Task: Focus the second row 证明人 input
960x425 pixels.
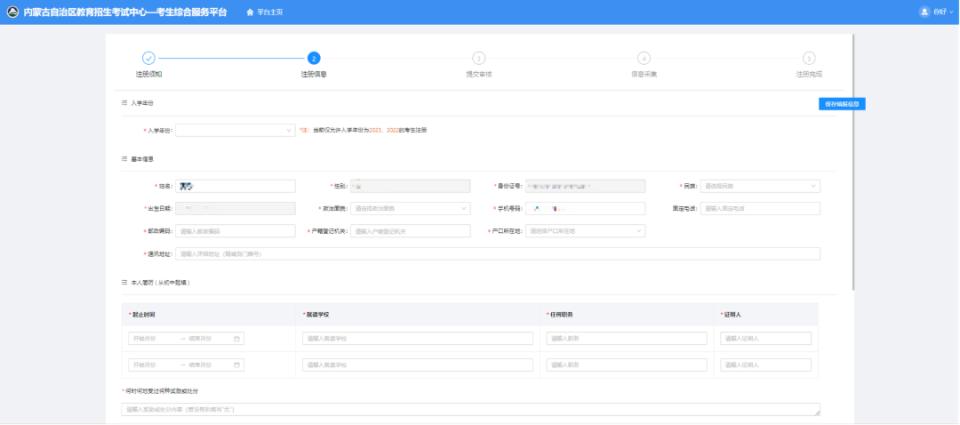Action: coord(766,365)
